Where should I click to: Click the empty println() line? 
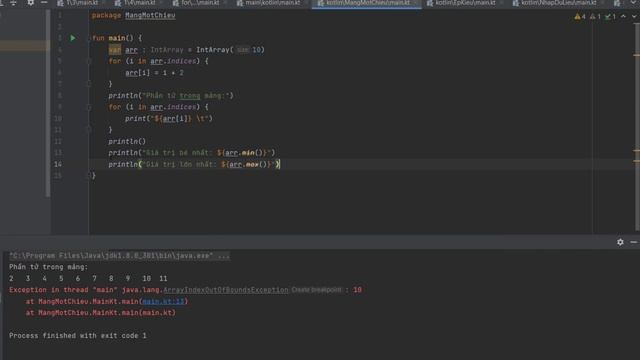pyautogui.click(x=127, y=141)
